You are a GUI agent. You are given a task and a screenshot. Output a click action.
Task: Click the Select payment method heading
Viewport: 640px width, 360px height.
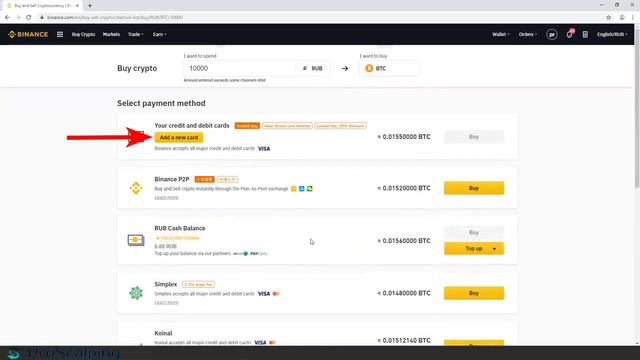click(x=161, y=103)
